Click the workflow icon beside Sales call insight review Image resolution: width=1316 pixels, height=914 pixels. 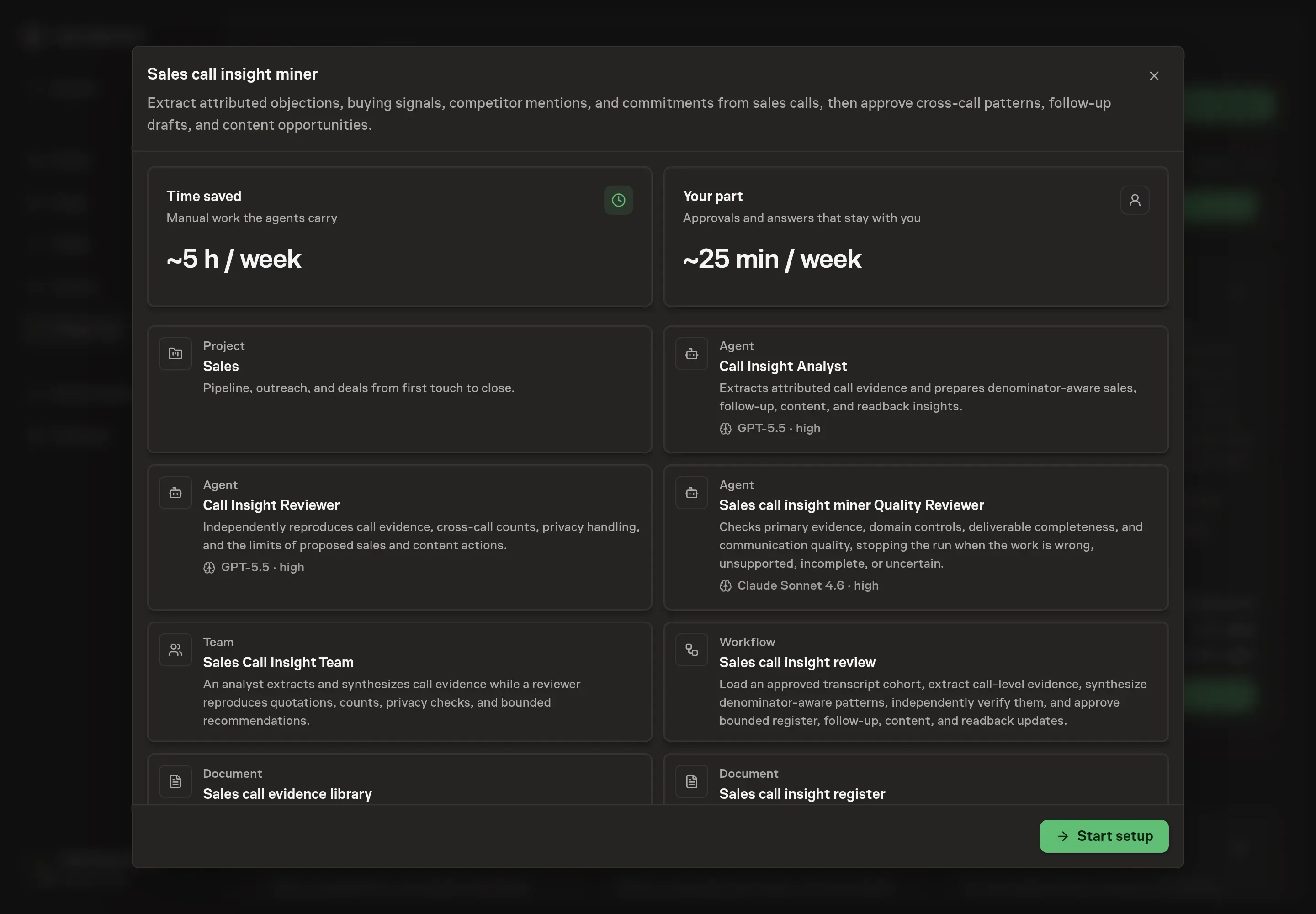(x=692, y=650)
